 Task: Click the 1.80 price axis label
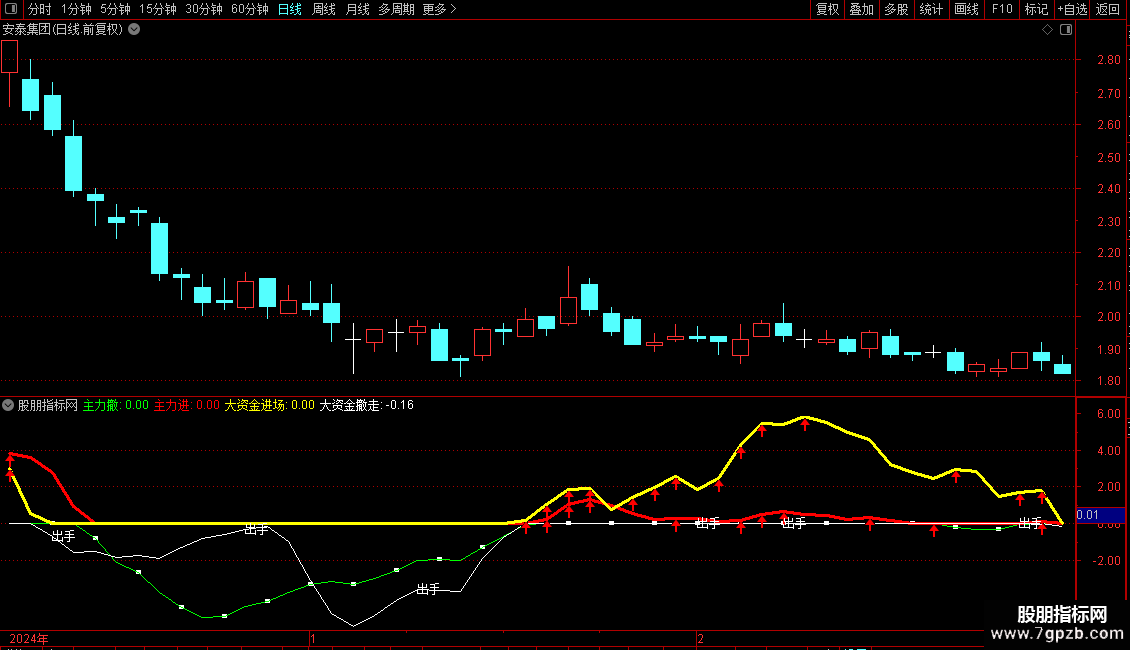click(x=1108, y=380)
